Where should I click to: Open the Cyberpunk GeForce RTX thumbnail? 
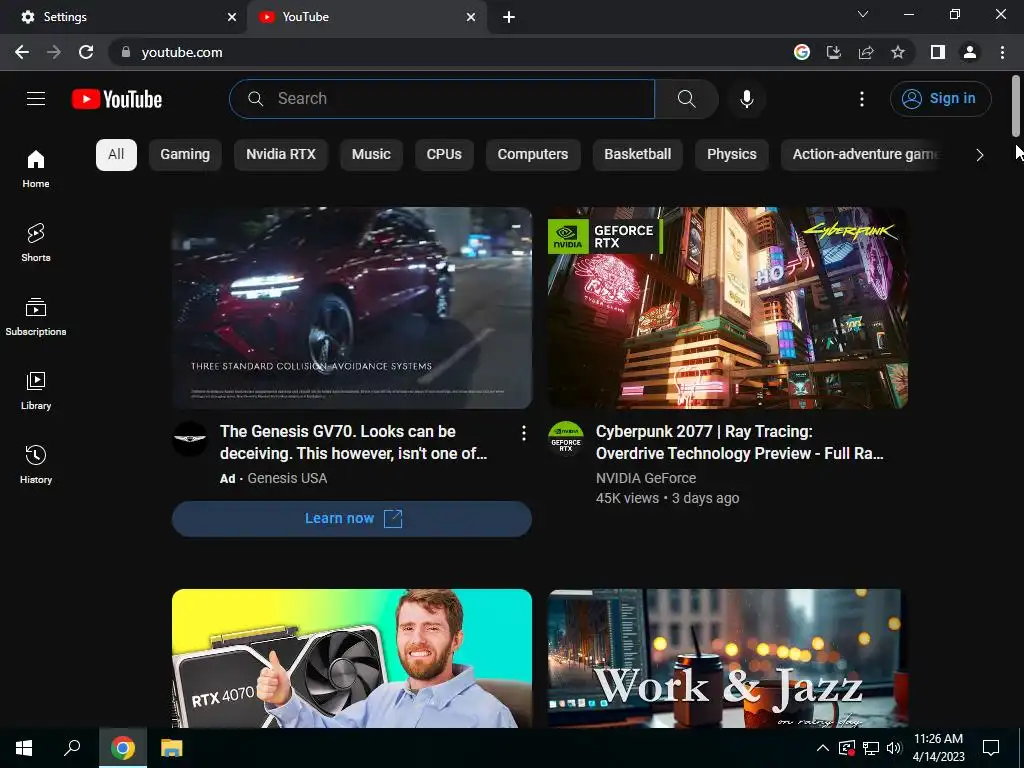(728, 308)
